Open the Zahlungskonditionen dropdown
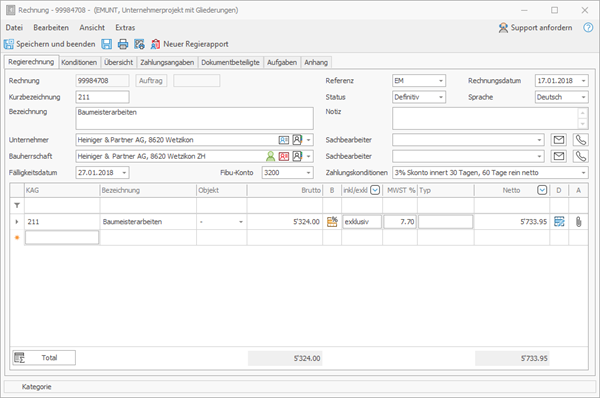Viewport: 600px width, 398px height. [x=583, y=173]
